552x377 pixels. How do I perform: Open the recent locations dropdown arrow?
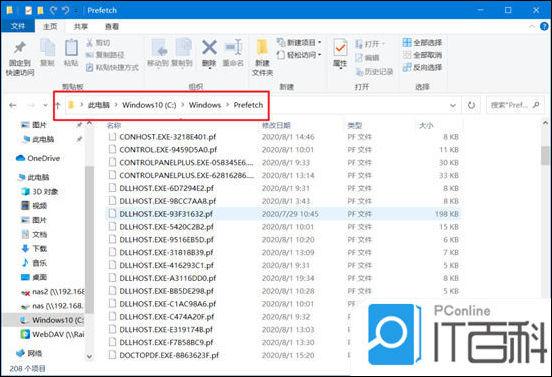point(45,105)
